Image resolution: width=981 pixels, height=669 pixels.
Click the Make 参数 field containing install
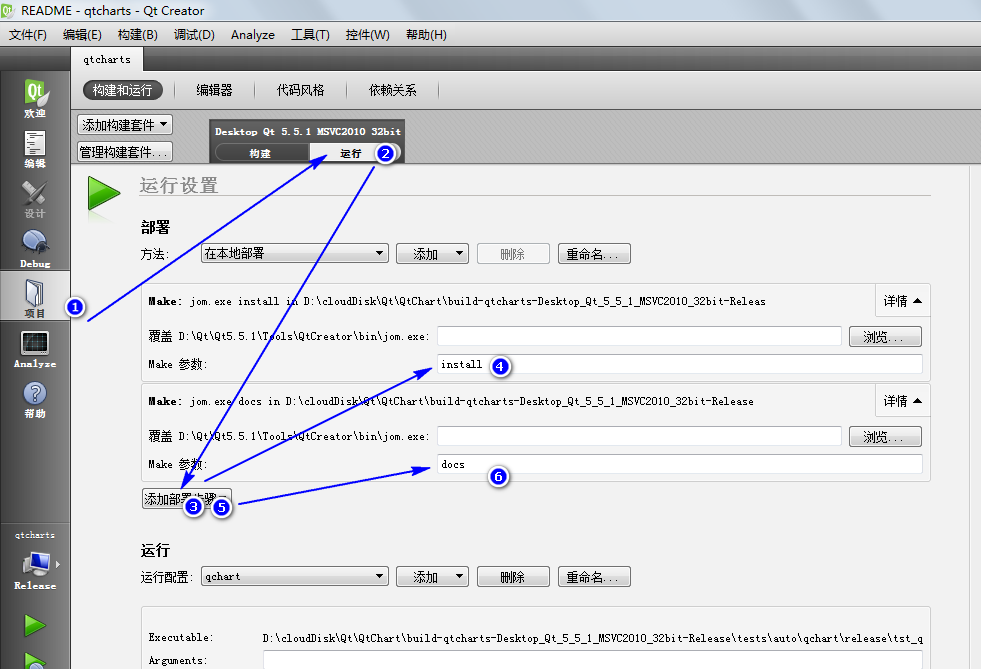679,364
